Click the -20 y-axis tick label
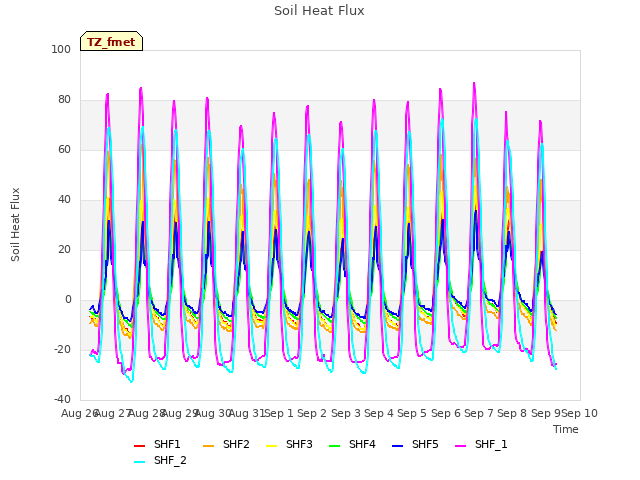 pos(62,349)
